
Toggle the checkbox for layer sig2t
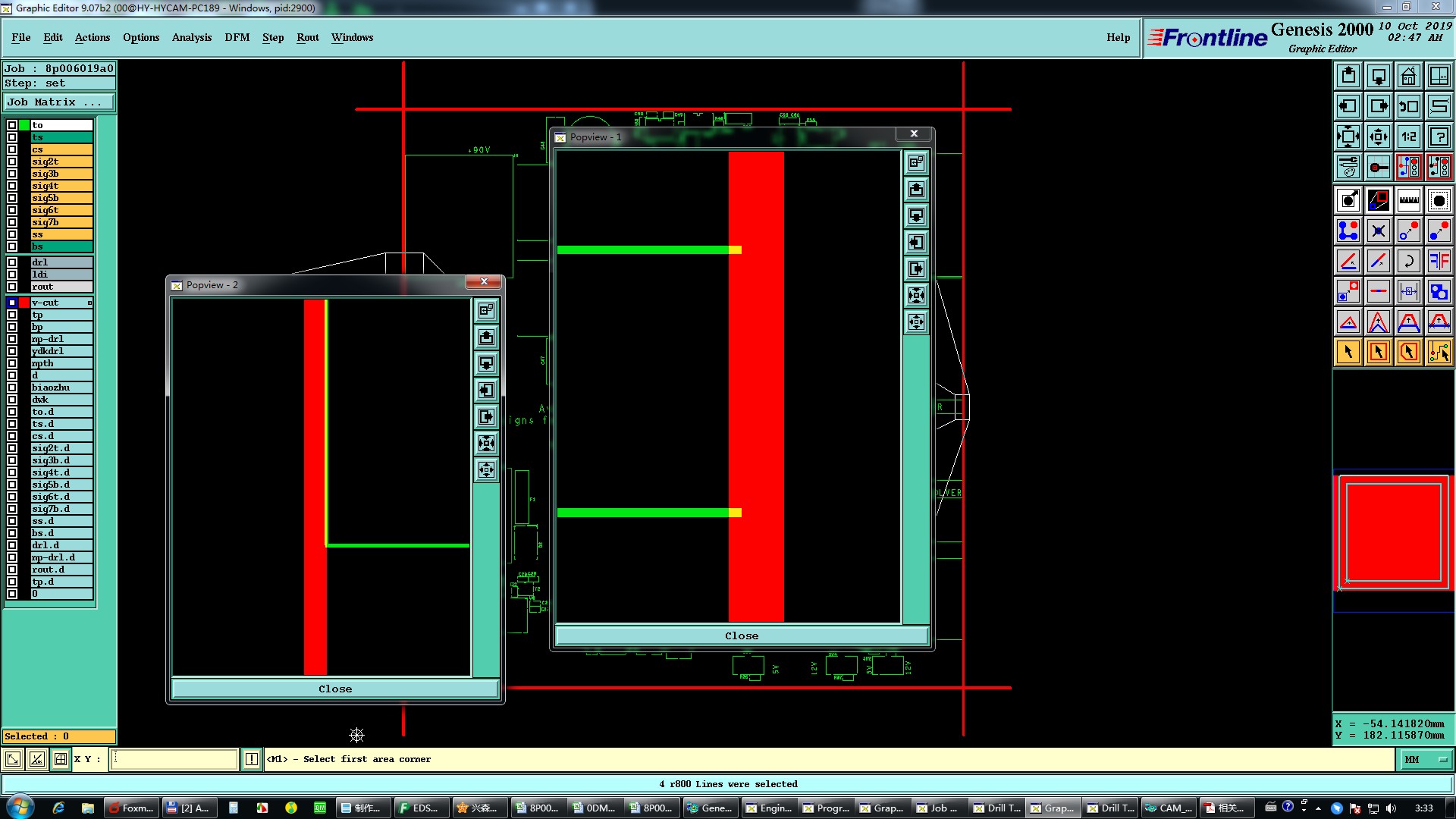[12, 162]
